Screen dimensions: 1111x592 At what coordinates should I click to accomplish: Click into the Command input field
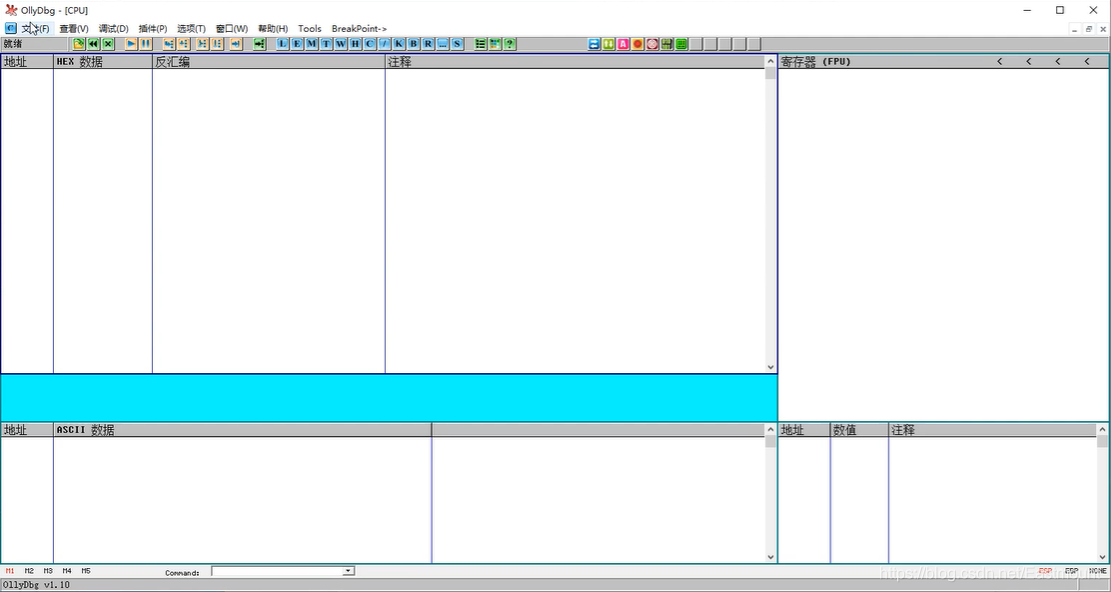pyautogui.click(x=277, y=571)
